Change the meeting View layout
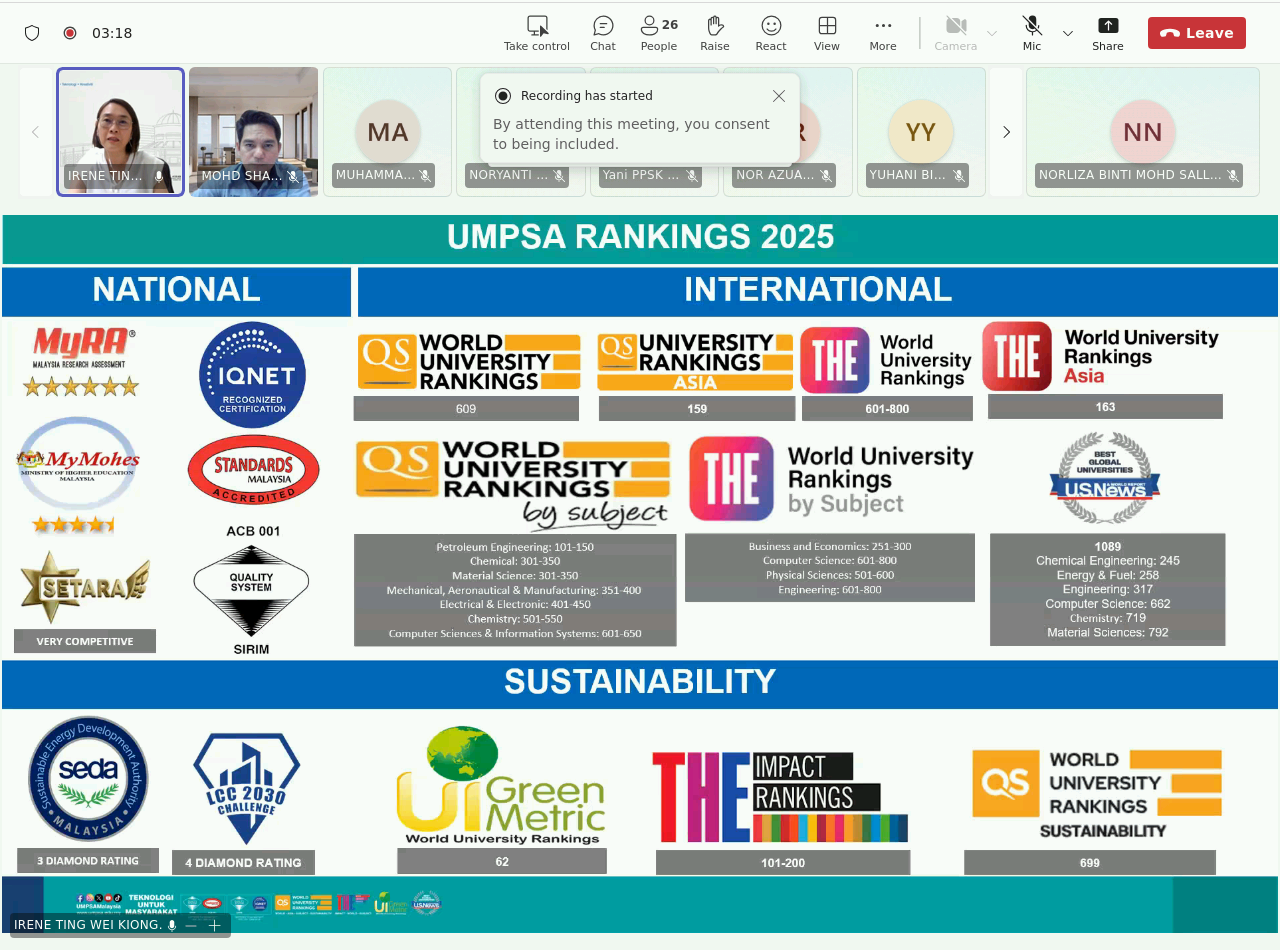 pyautogui.click(x=827, y=33)
